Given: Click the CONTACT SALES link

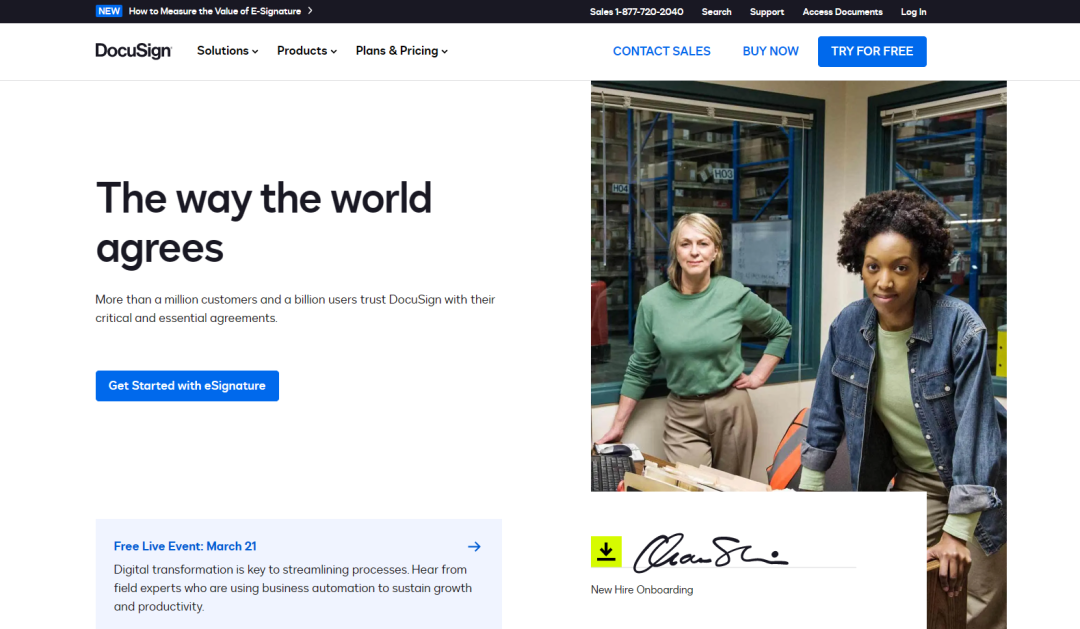Looking at the screenshot, I should click(x=661, y=52).
